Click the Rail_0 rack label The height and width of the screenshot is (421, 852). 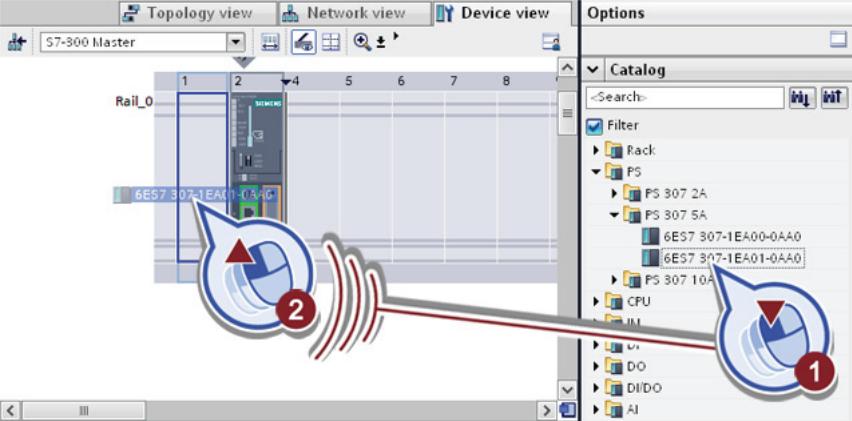pyautogui.click(x=134, y=102)
